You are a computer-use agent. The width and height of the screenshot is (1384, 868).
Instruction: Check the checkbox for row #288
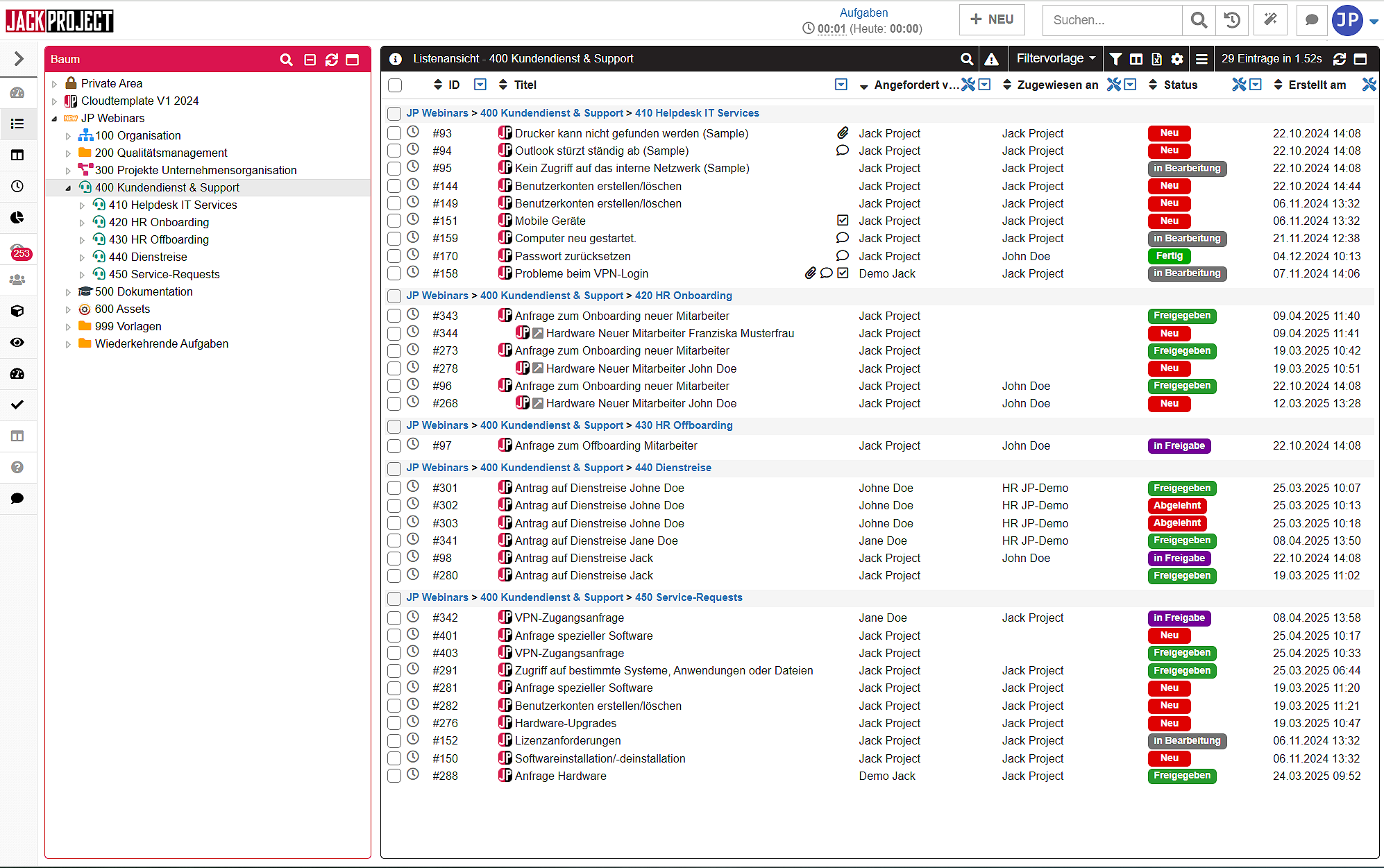point(394,776)
